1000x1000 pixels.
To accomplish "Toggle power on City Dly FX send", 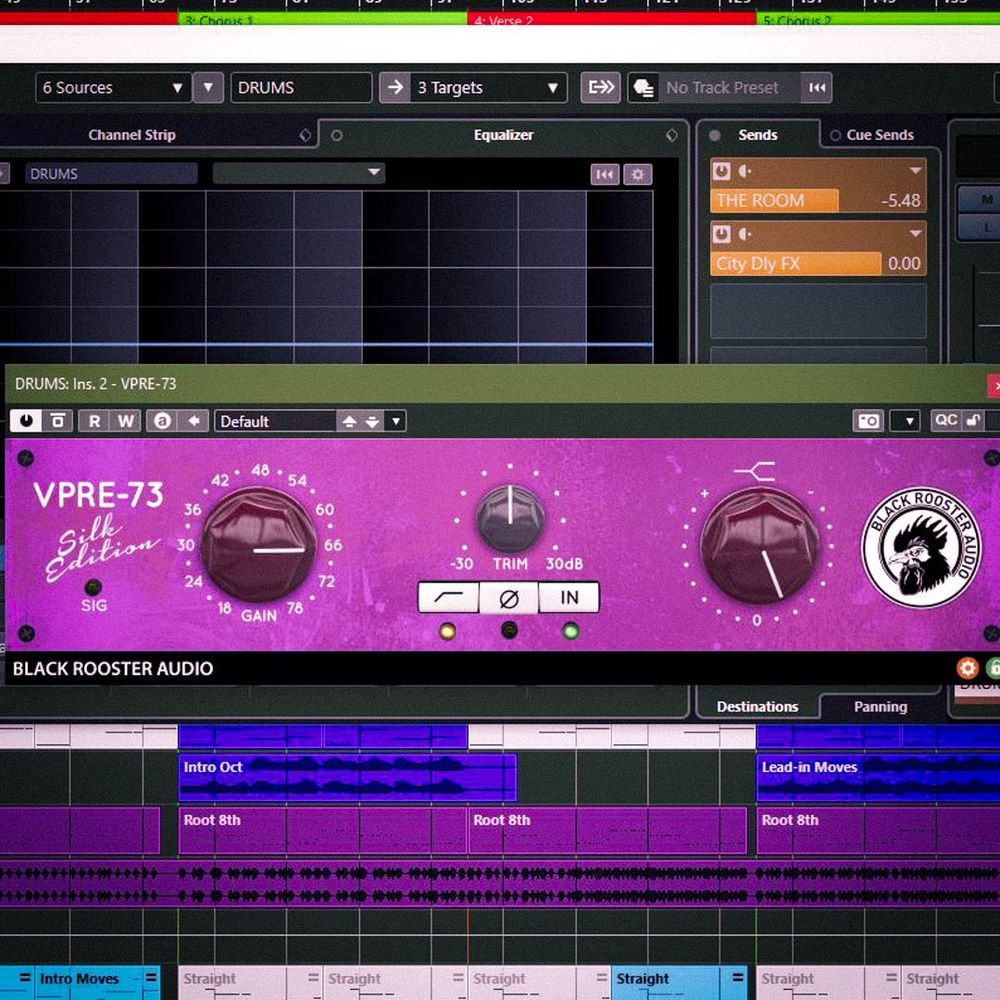I will coord(721,234).
